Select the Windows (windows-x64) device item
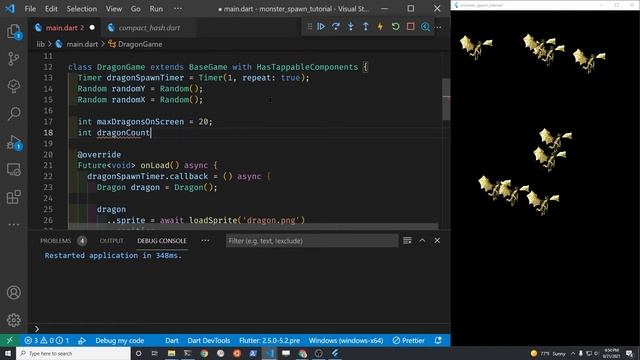This screenshot has width=640, height=360. tap(346, 340)
